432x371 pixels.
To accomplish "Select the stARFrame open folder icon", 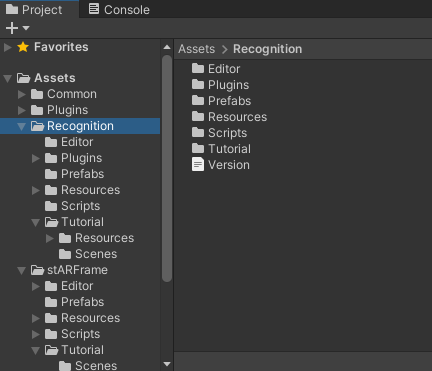I will tap(37, 270).
